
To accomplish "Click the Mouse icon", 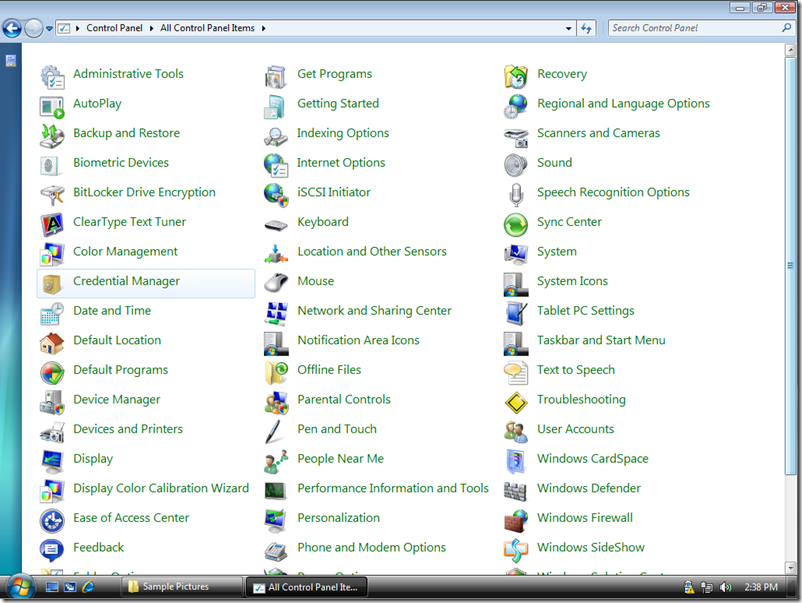I will coord(276,284).
